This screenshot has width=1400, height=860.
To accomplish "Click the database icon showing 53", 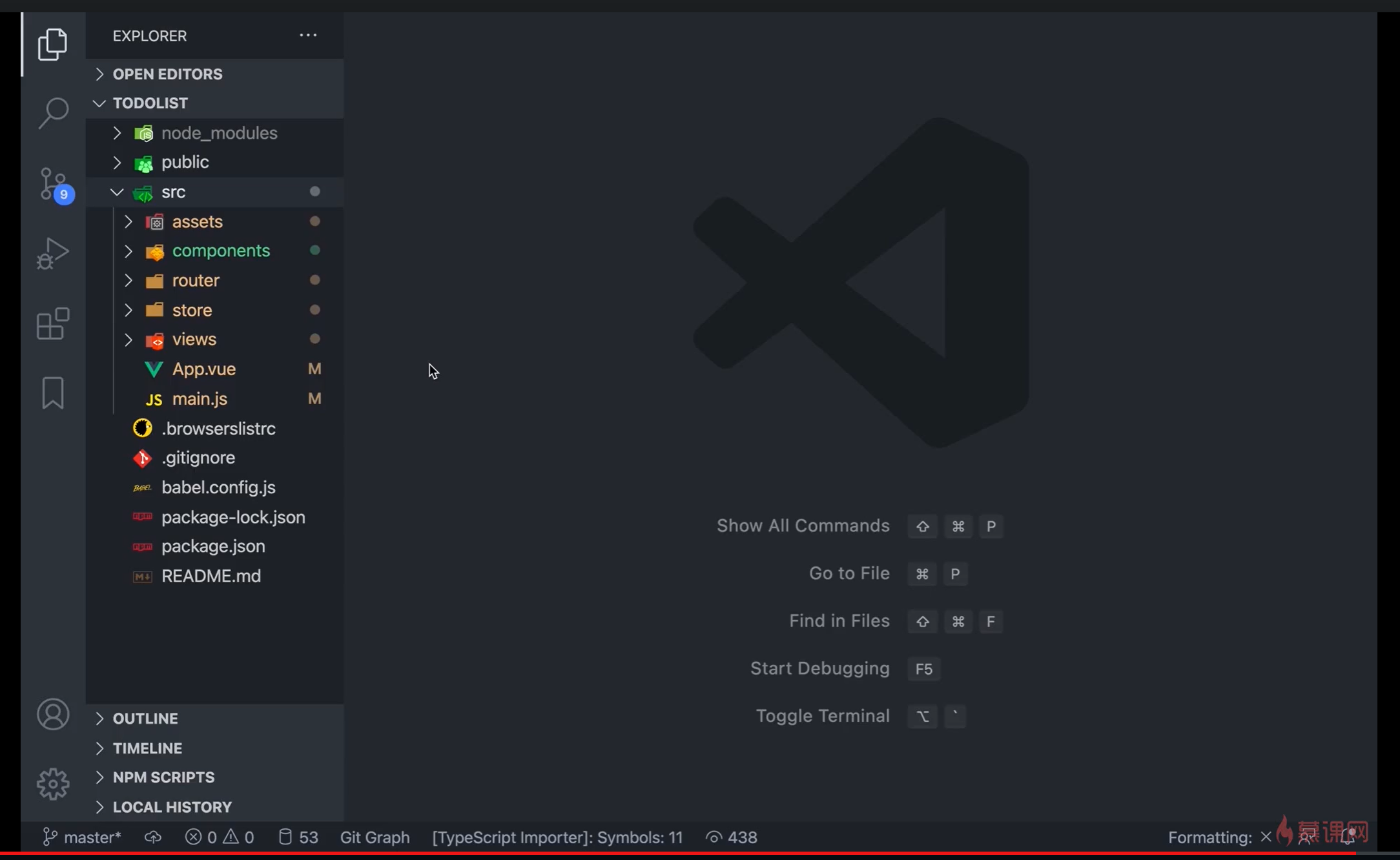I will 298,837.
